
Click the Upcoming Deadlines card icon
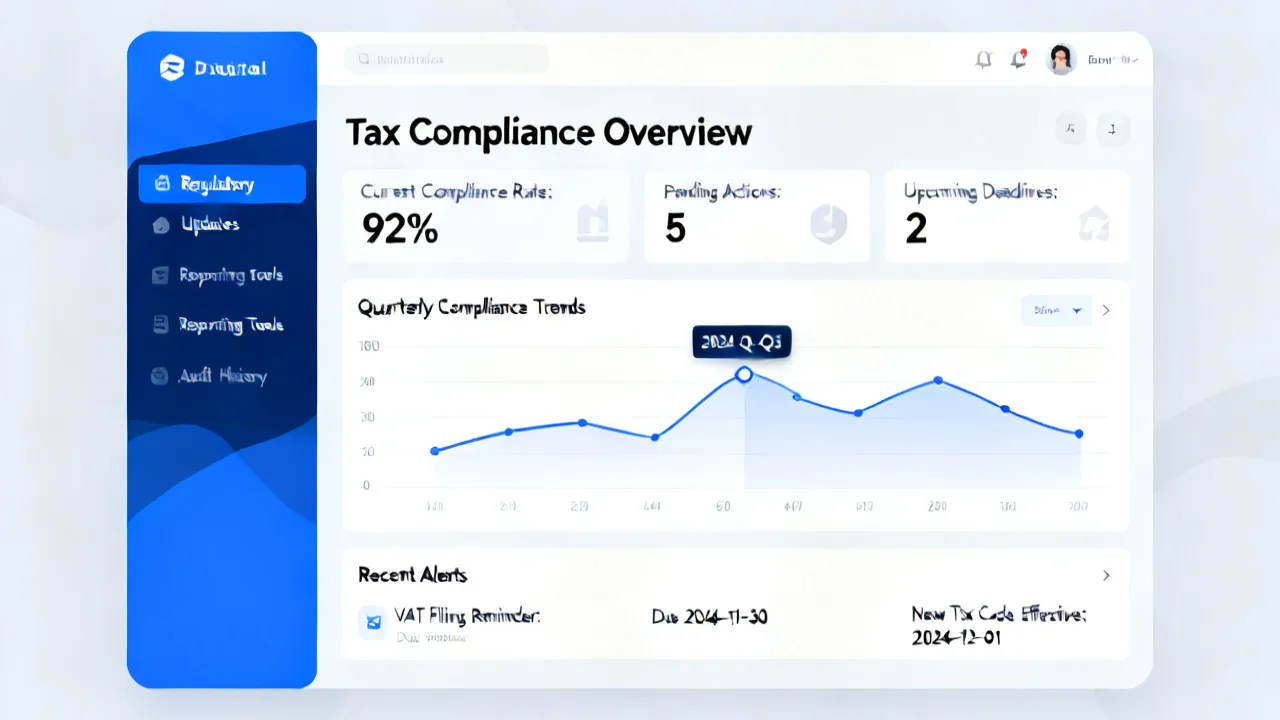(x=1093, y=225)
